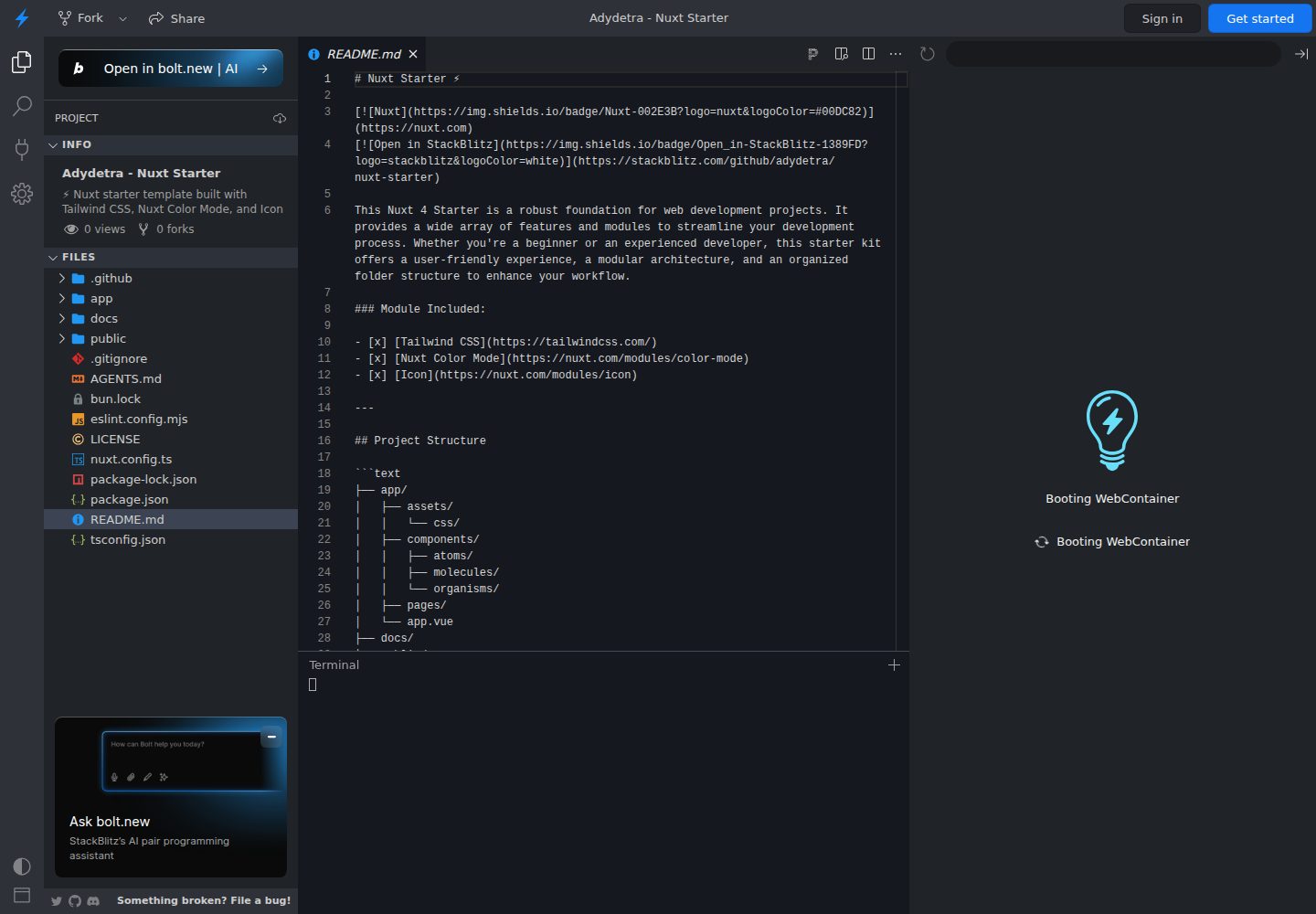Open the Search panel in the sidebar
Viewport: 1316px width, 914px height.
[x=22, y=106]
